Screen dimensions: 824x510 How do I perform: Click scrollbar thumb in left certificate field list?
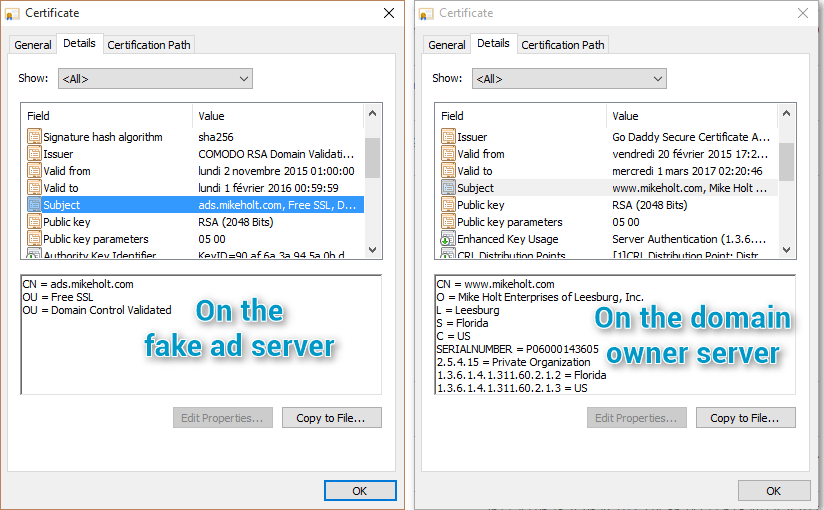coord(373,158)
